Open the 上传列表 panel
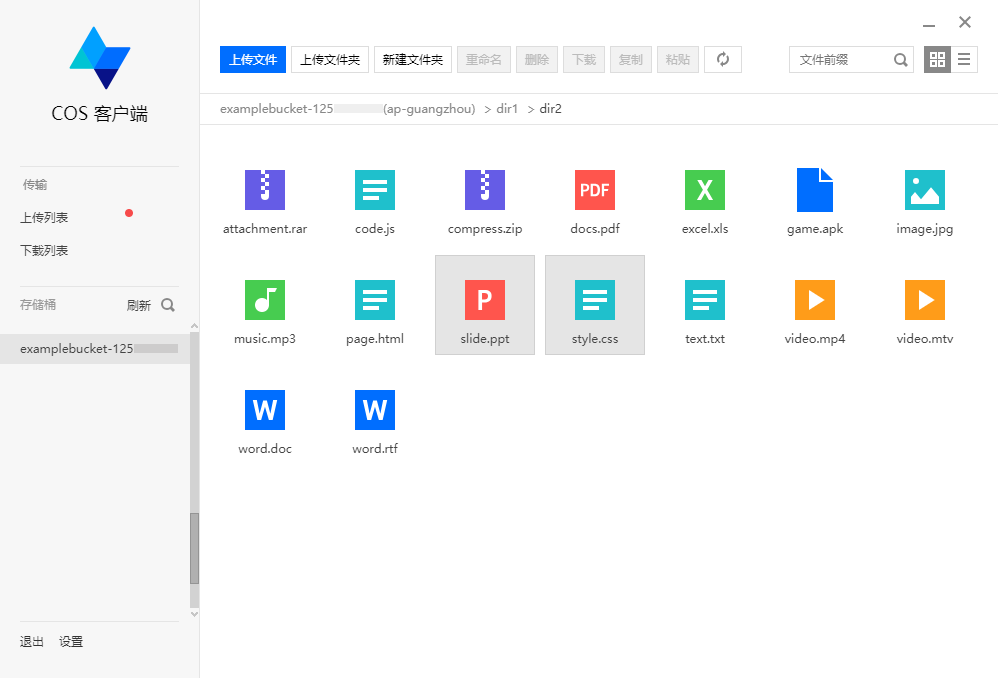 point(44,217)
